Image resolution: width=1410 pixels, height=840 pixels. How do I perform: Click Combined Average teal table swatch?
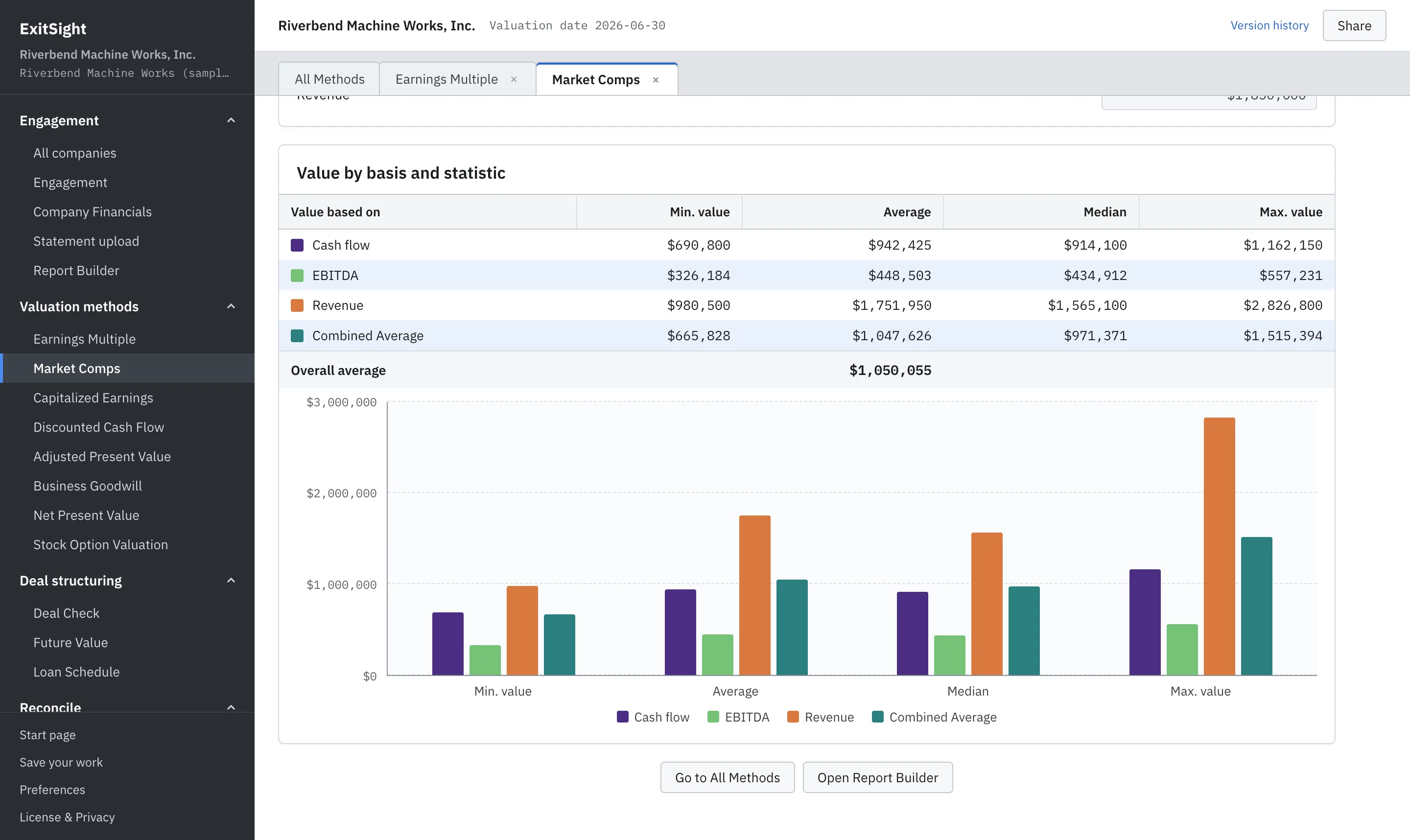click(297, 336)
